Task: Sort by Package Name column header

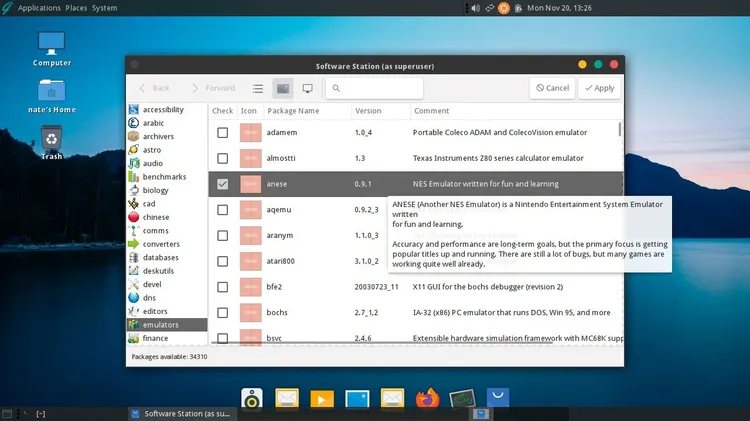Action: tap(307, 111)
